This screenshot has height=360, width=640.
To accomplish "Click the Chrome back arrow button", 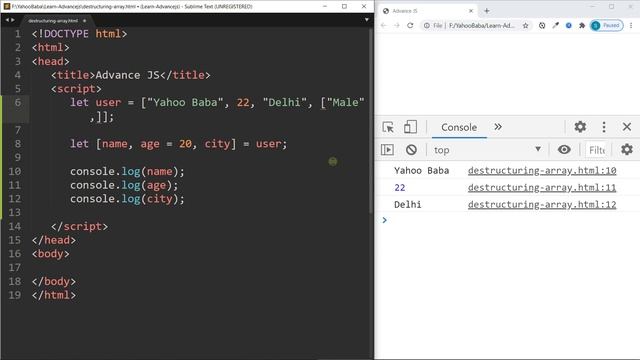I will pyautogui.click(x=383, y=25).
